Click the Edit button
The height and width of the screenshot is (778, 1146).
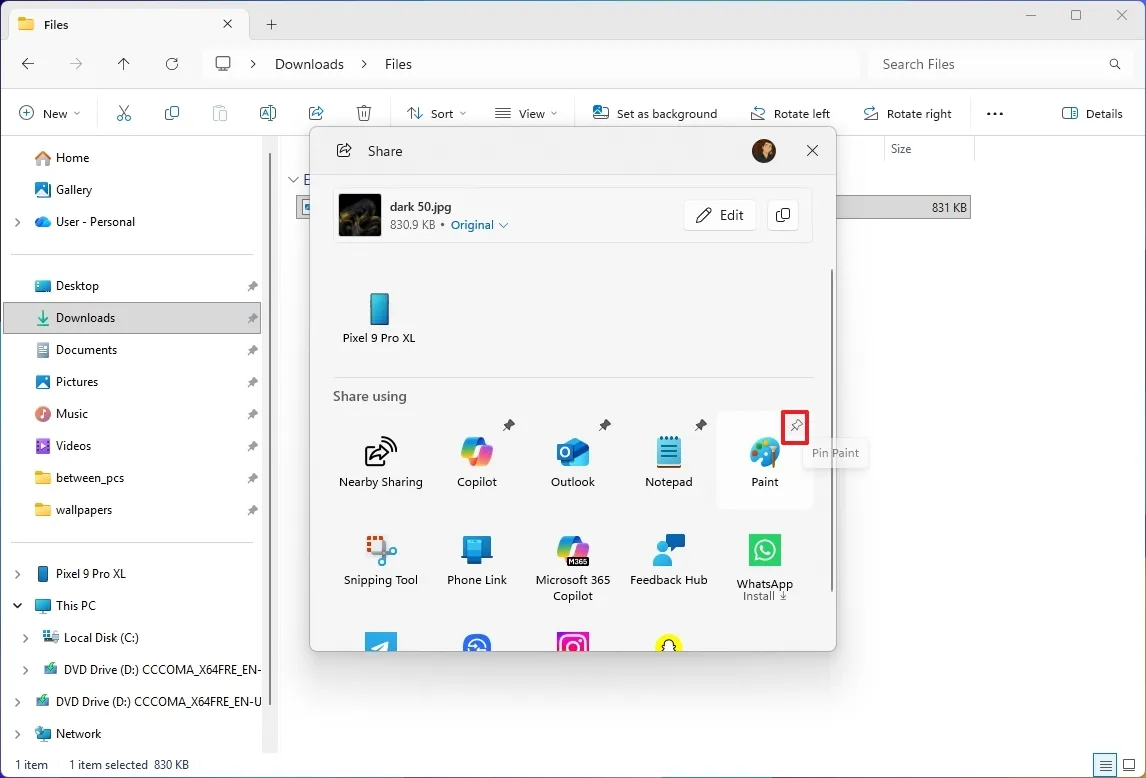click(719, 214)
